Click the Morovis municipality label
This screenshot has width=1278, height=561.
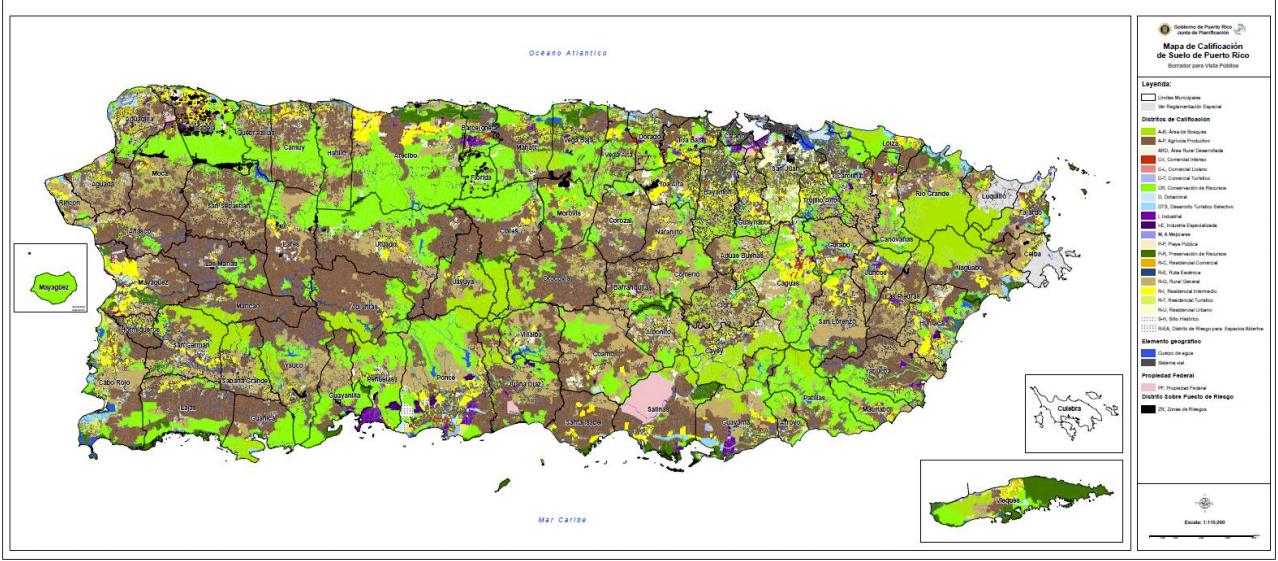[570, 214]
